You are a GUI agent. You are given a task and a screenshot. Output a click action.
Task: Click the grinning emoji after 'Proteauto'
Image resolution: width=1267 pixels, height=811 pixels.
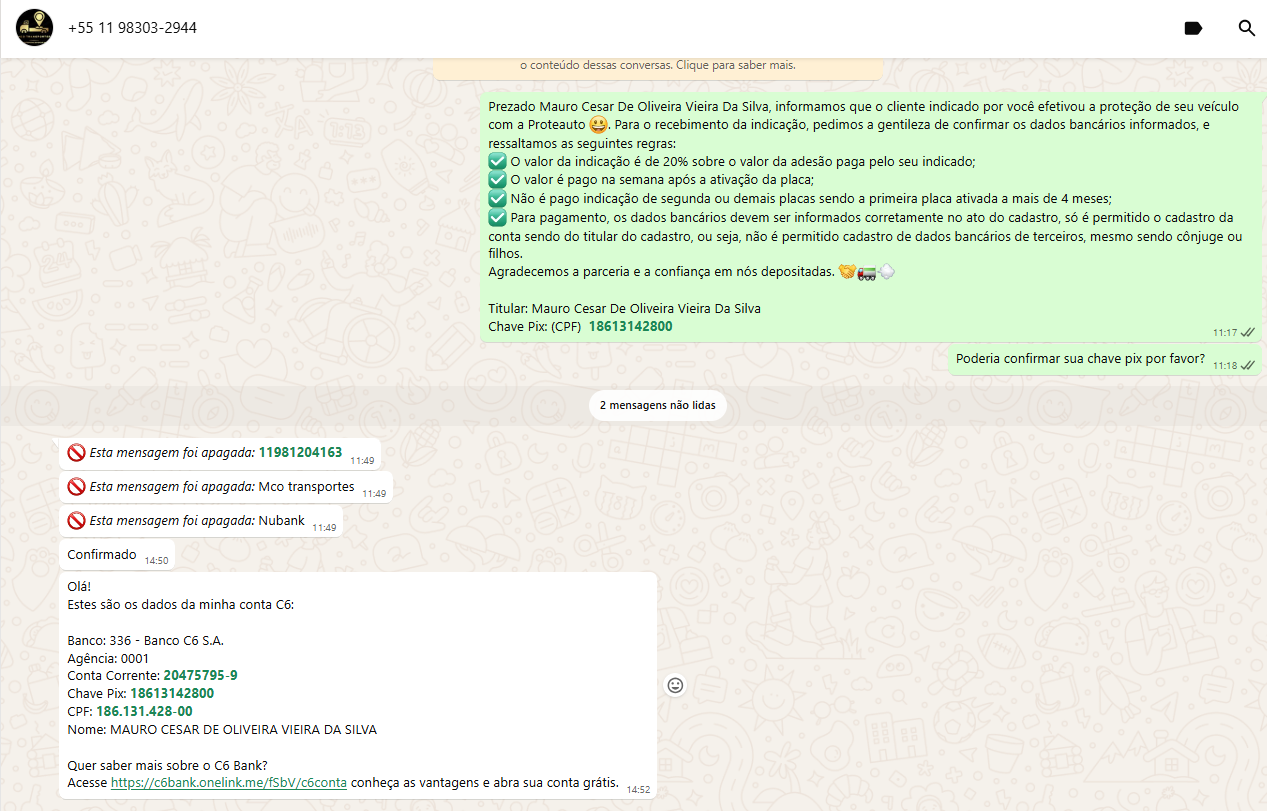(598, 125)
